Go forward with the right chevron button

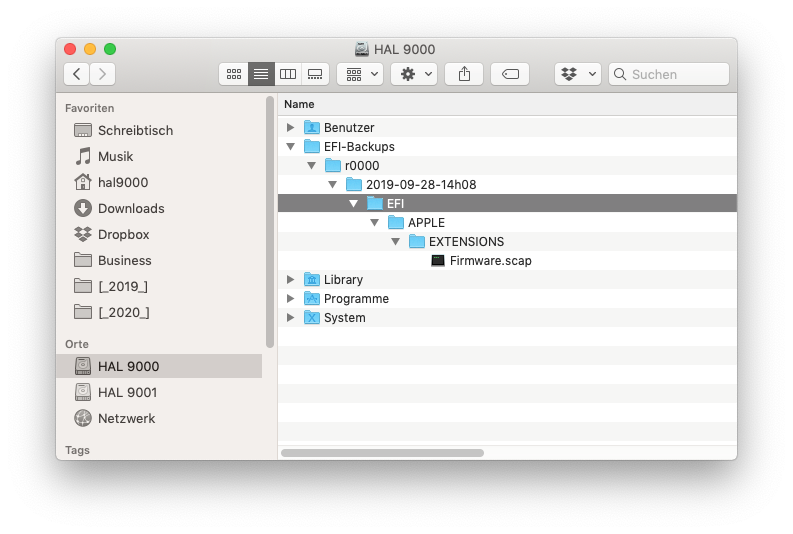pyautogui.click(x=103, y=74)
